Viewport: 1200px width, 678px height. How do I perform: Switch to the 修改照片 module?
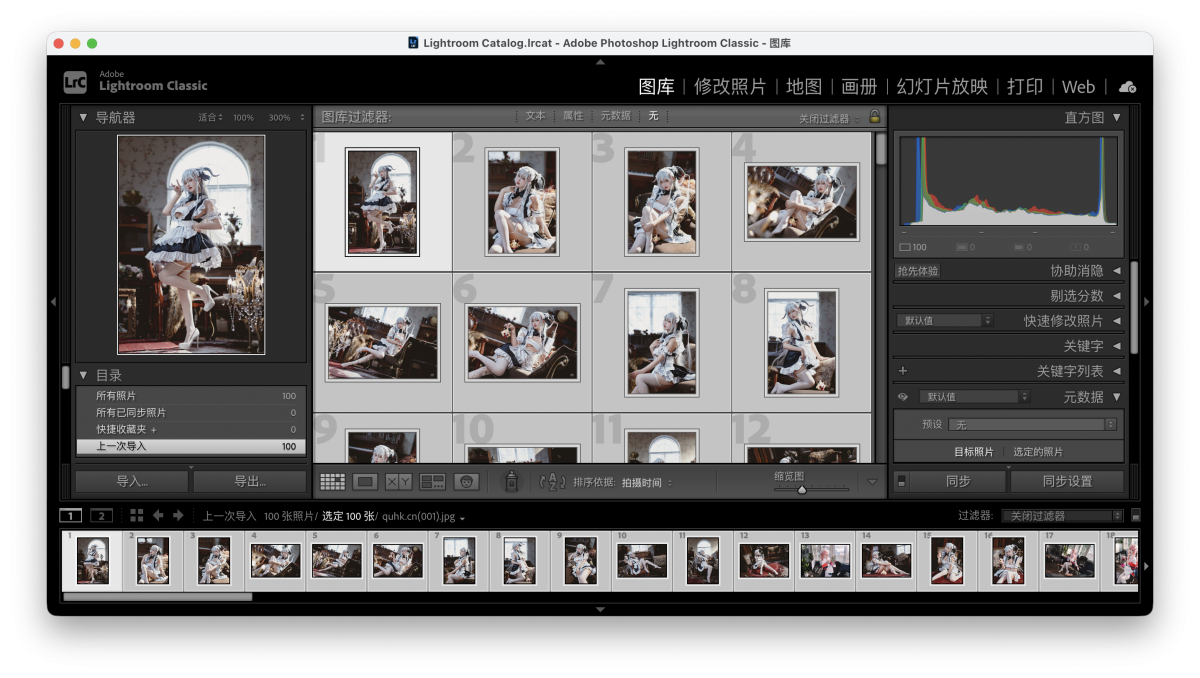point(730,87)
